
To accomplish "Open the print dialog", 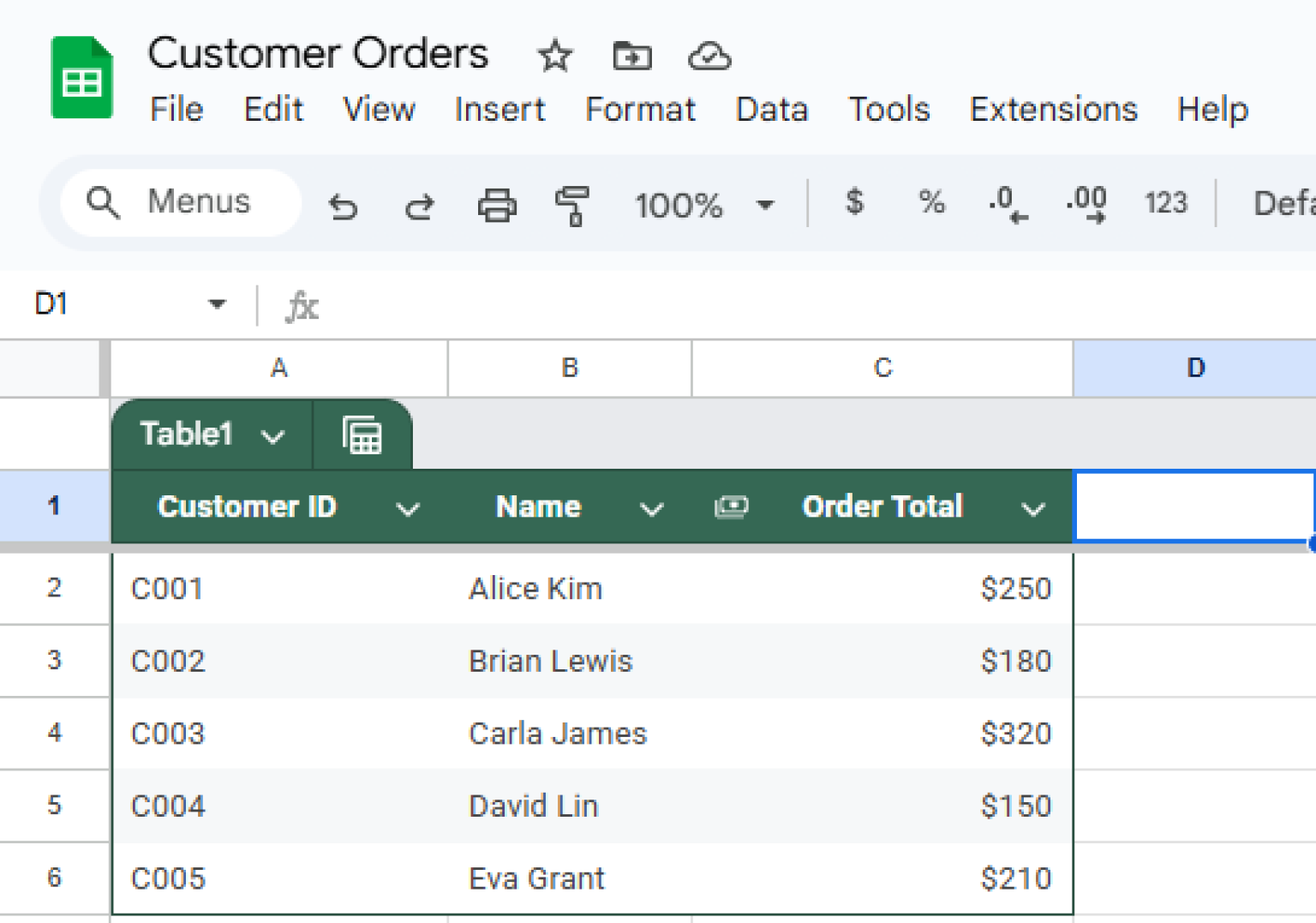I will coord(497,206).
